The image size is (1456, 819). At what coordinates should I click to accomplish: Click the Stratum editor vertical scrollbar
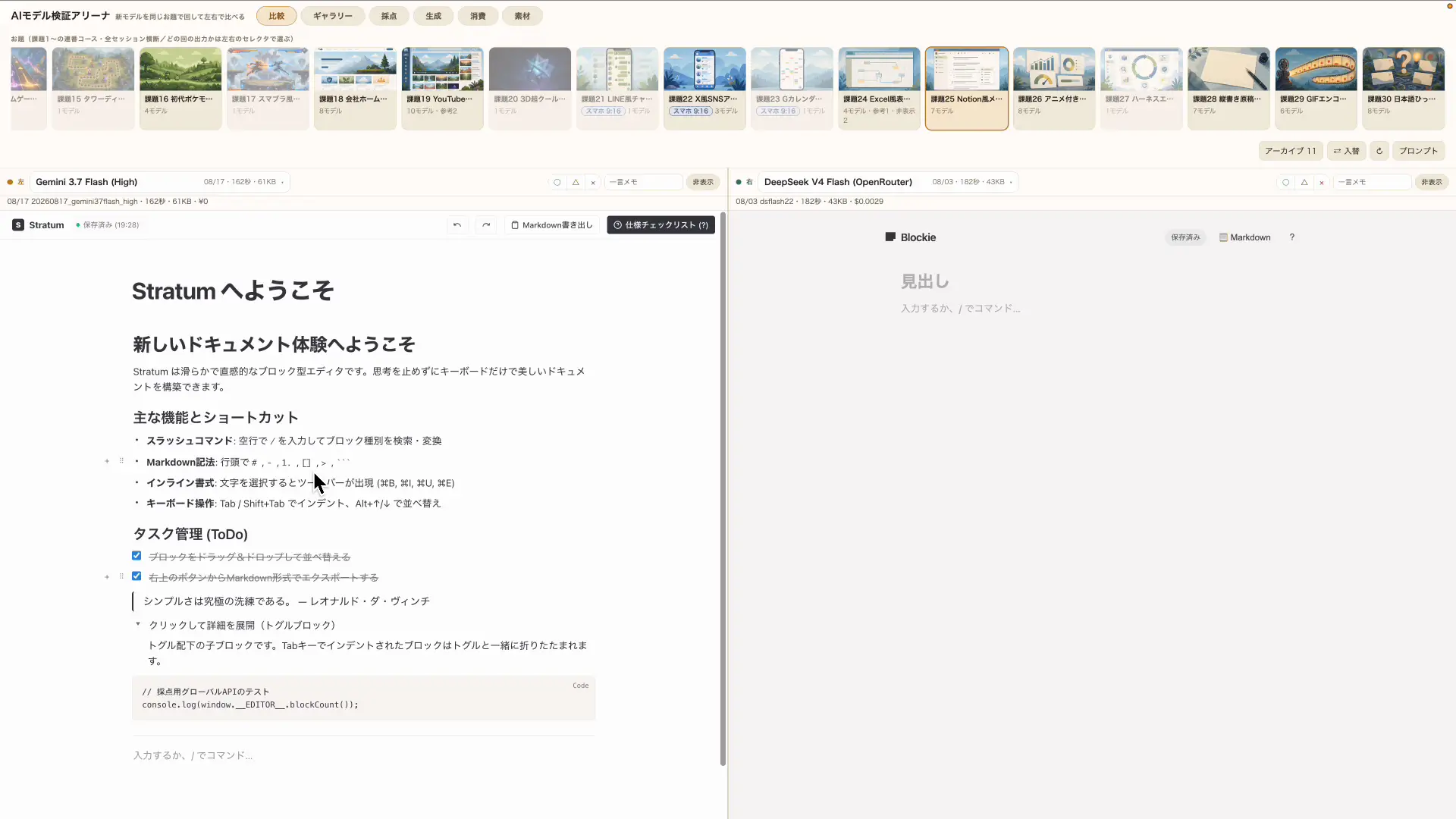point(723,489)
